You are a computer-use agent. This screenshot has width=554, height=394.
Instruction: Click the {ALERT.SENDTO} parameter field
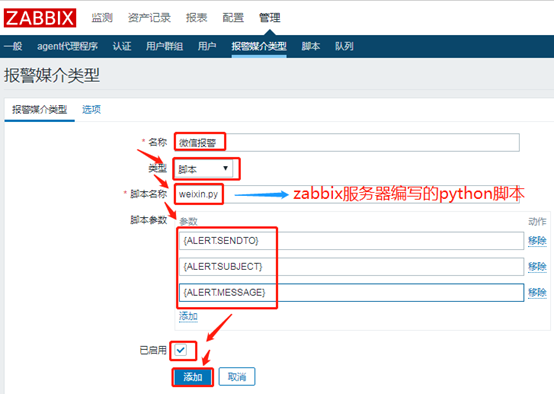(x=351, y=241)
